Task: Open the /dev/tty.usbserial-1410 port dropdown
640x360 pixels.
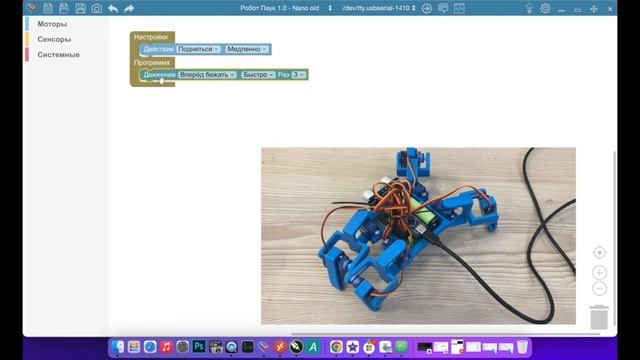Action: (379, 8)
